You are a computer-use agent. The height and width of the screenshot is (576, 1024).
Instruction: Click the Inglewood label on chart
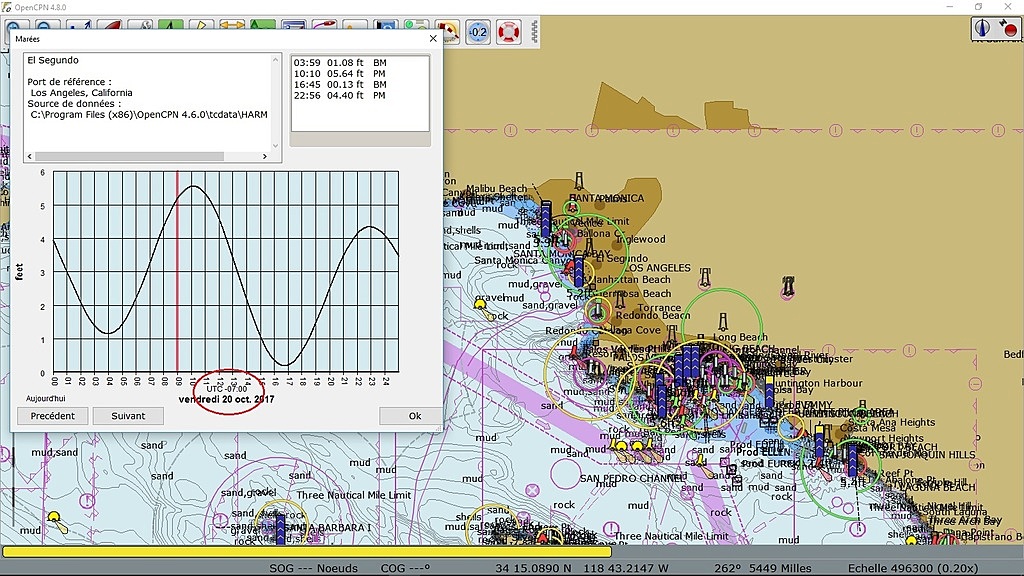641,239
